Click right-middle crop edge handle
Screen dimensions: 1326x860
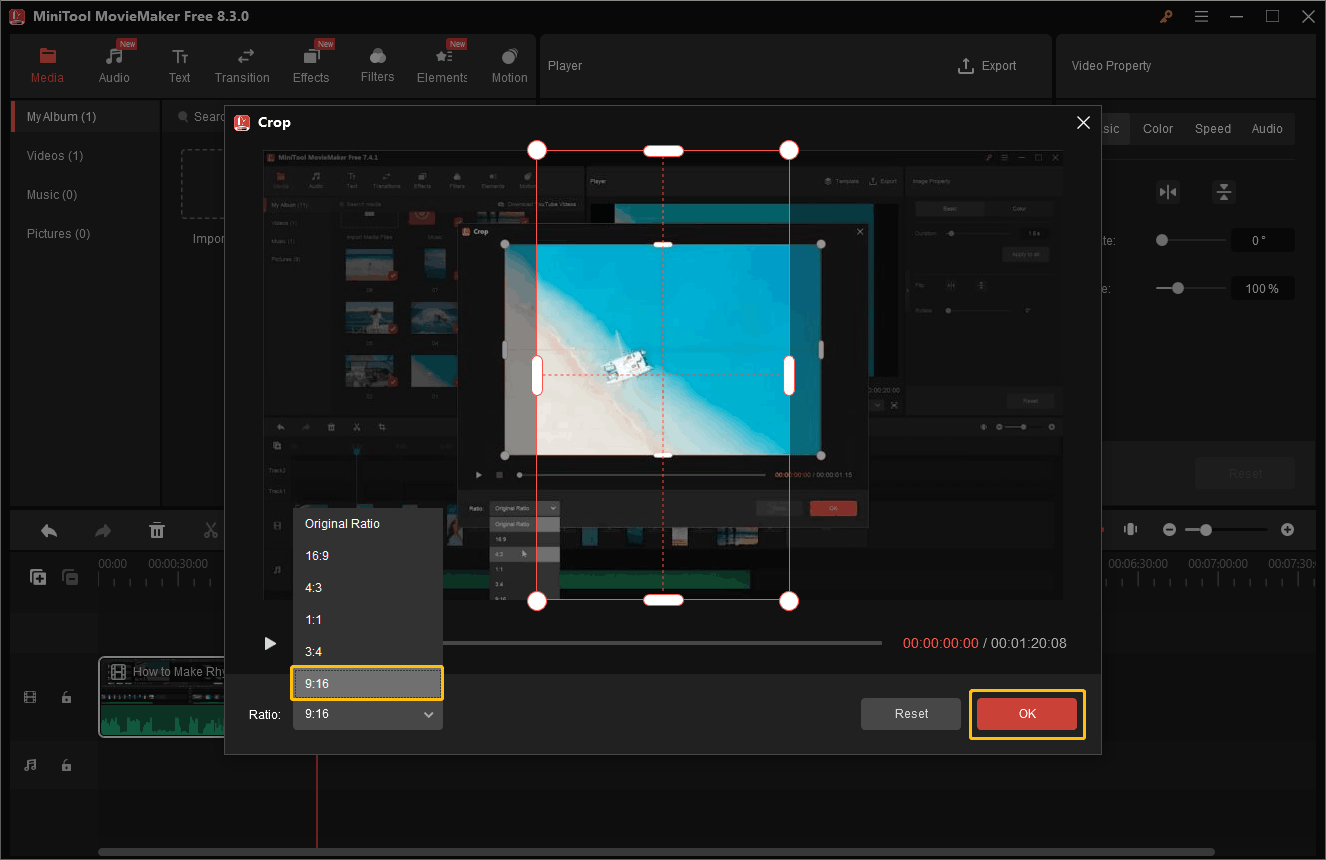pyautogui.click(x=789, y=375)
